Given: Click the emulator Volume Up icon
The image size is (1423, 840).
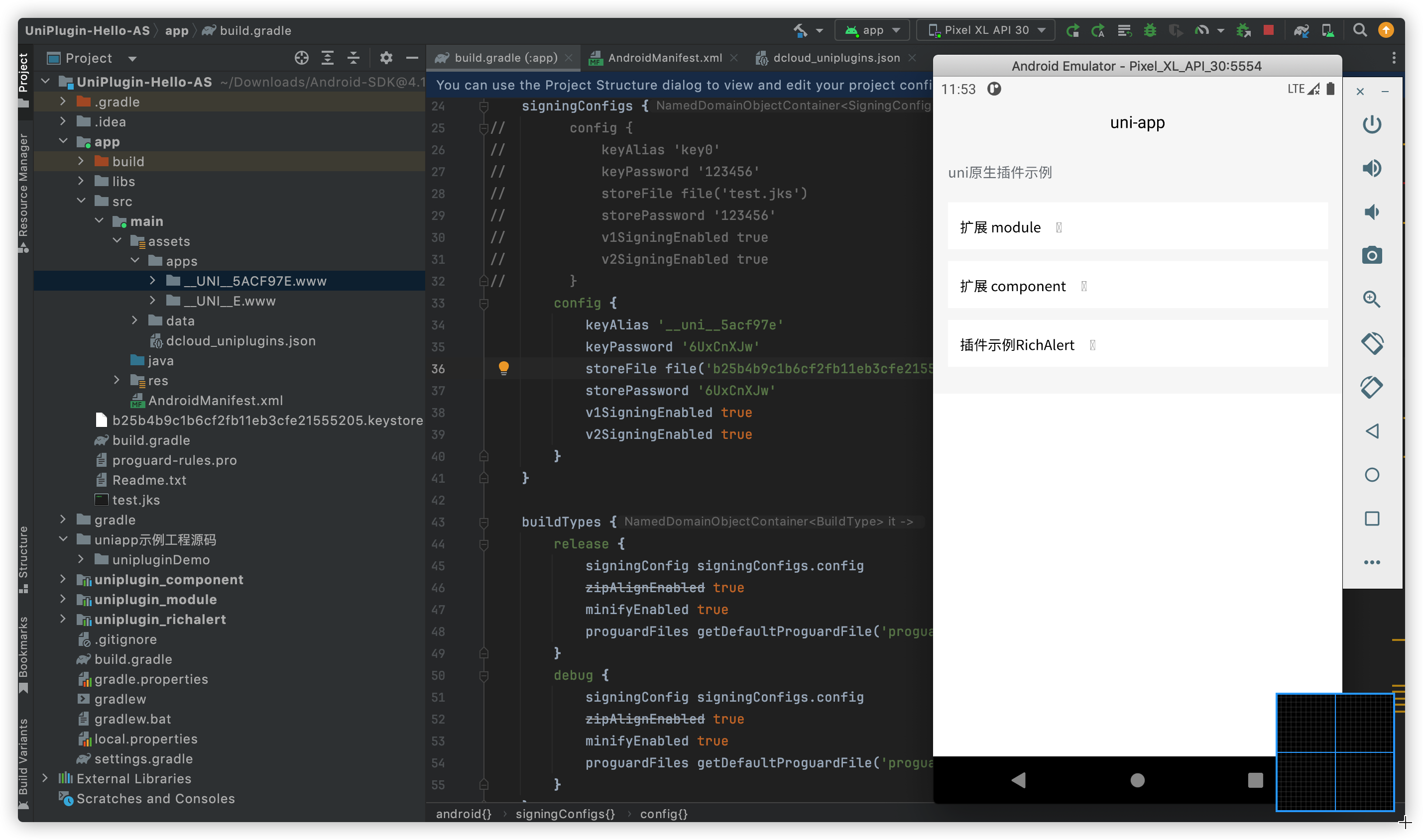Looking at the screenshot, I should [1372, 168].
